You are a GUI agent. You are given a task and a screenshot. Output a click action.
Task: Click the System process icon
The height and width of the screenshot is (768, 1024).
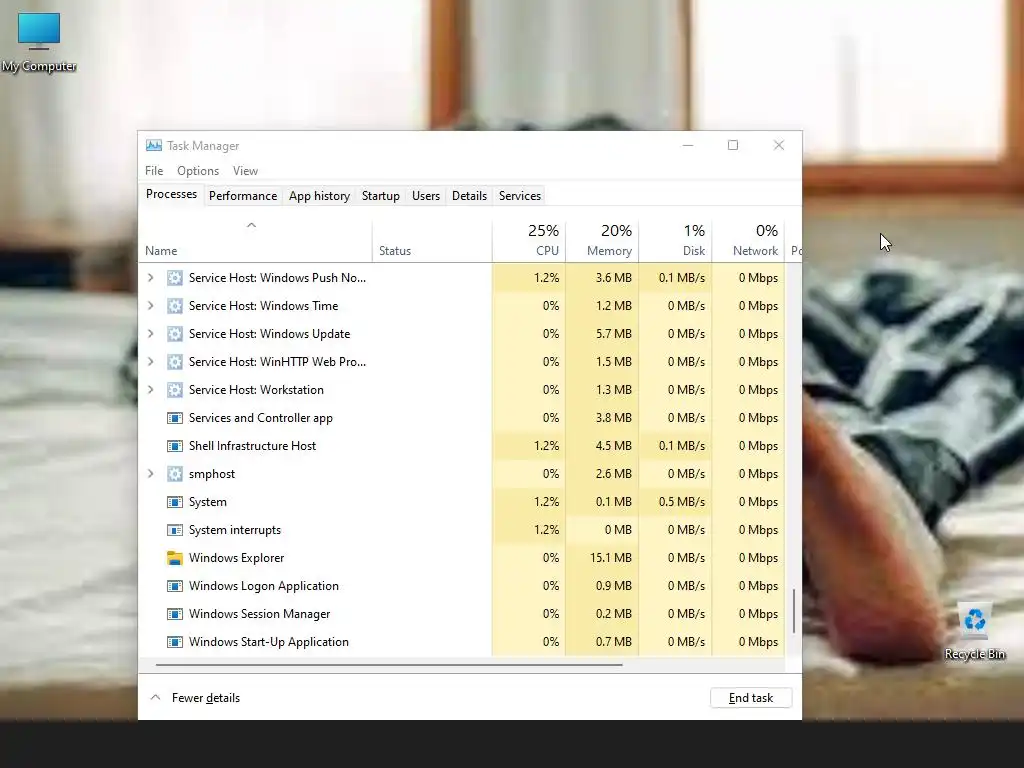(x=174, y=502)
